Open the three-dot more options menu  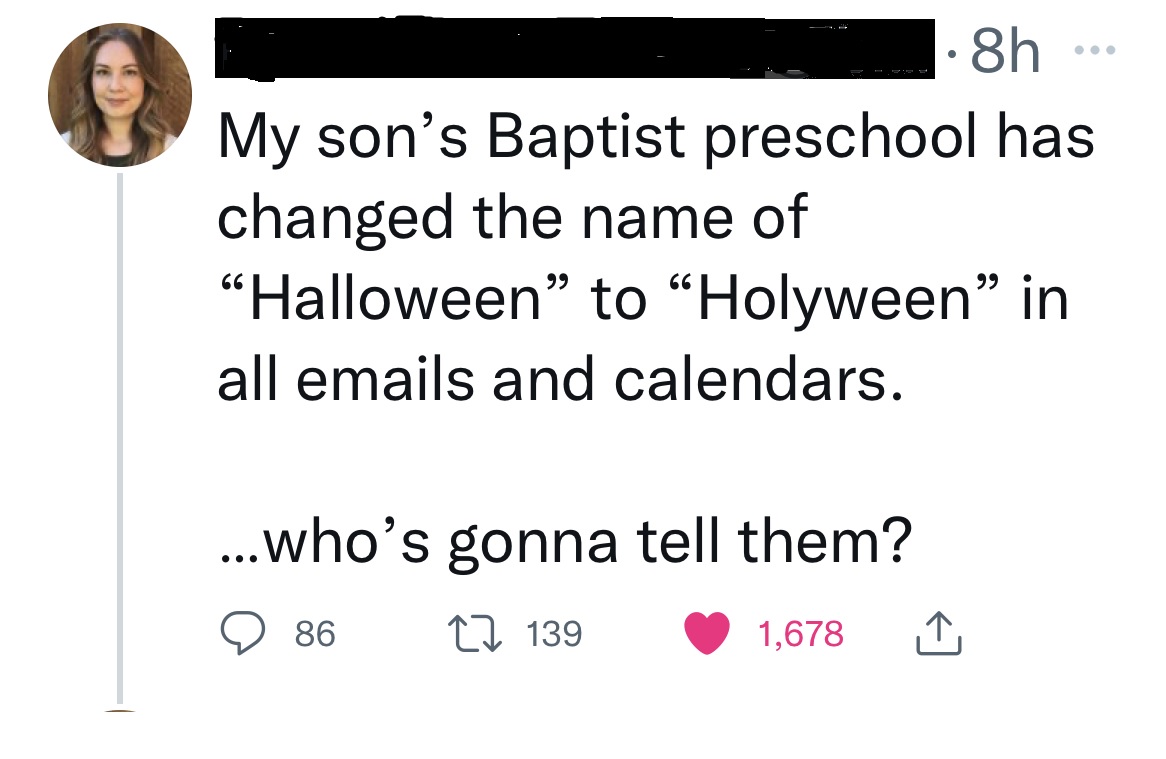pos(1097,51)
